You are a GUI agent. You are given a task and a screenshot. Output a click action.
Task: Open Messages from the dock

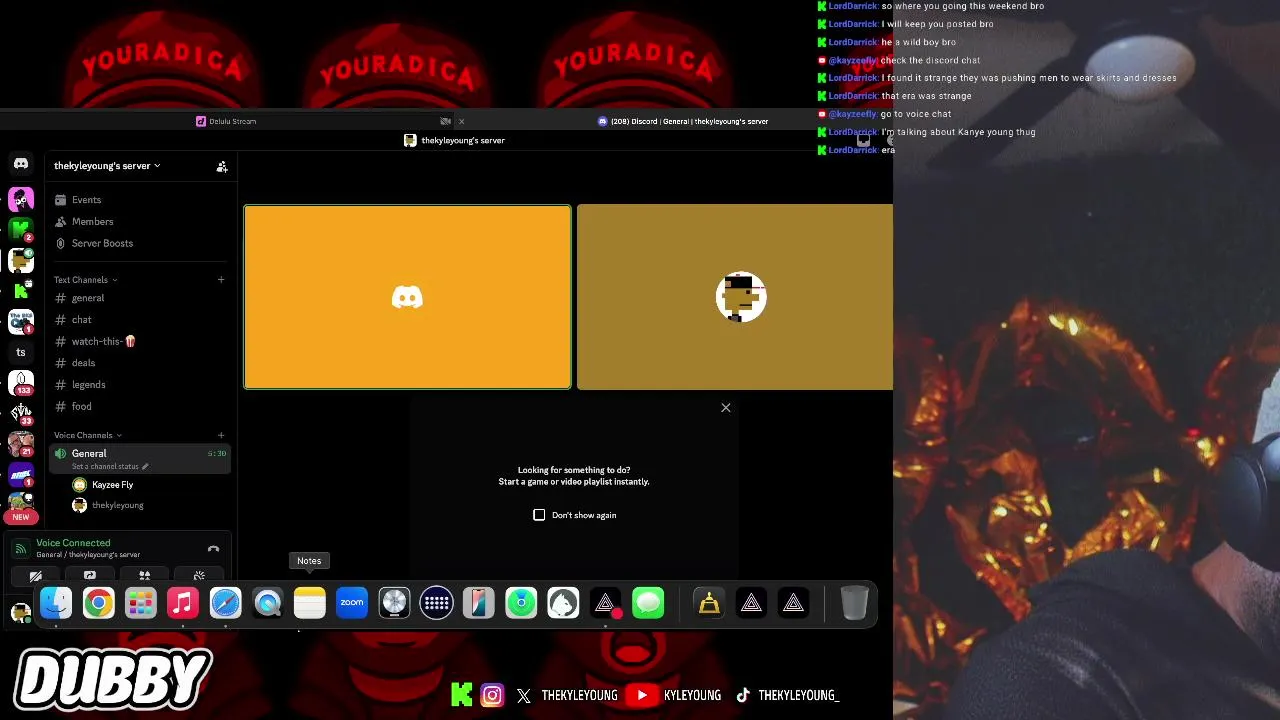tap(648, 603)
